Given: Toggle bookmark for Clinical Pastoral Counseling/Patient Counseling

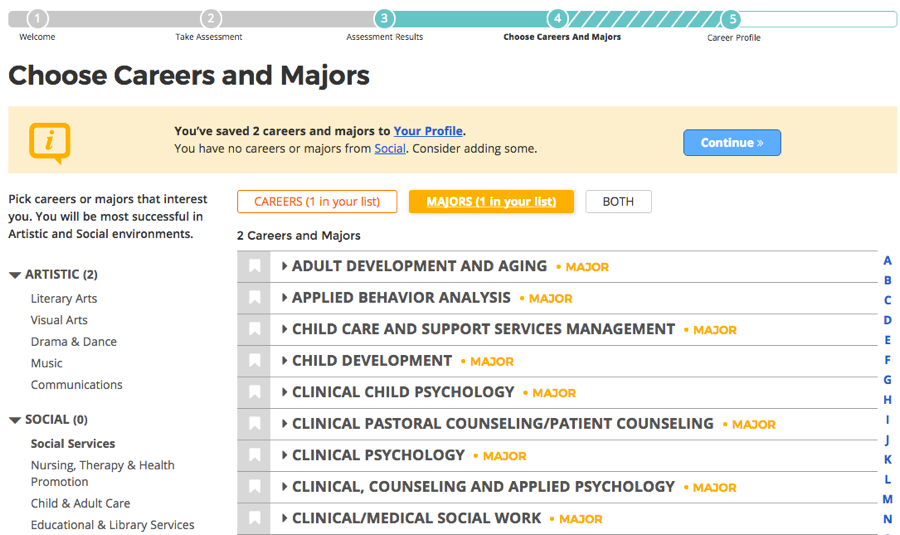Looking at the screenshot, I should coord(254,424).
